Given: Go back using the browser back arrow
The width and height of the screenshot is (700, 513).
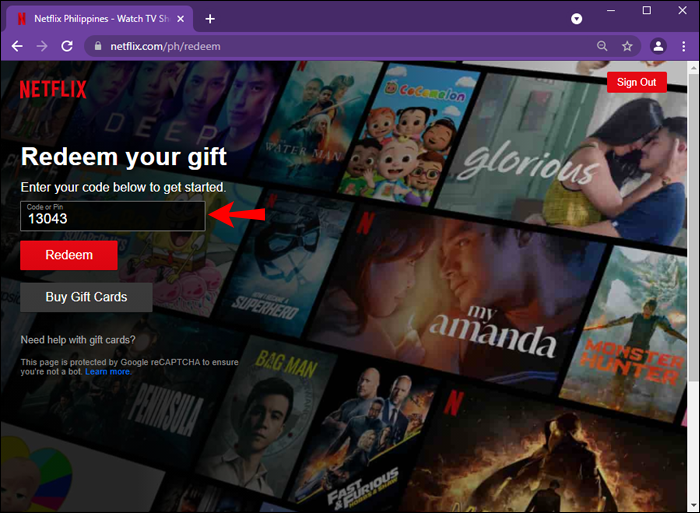Looking at the screenshot, I should pyautogui.click(x=17, y=46).
